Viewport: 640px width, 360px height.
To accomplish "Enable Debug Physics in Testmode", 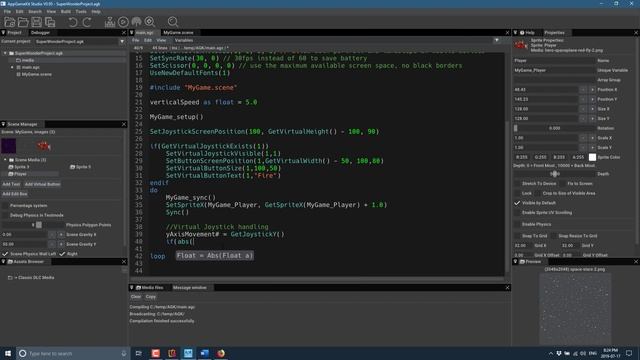I will [x=5, y=215].
